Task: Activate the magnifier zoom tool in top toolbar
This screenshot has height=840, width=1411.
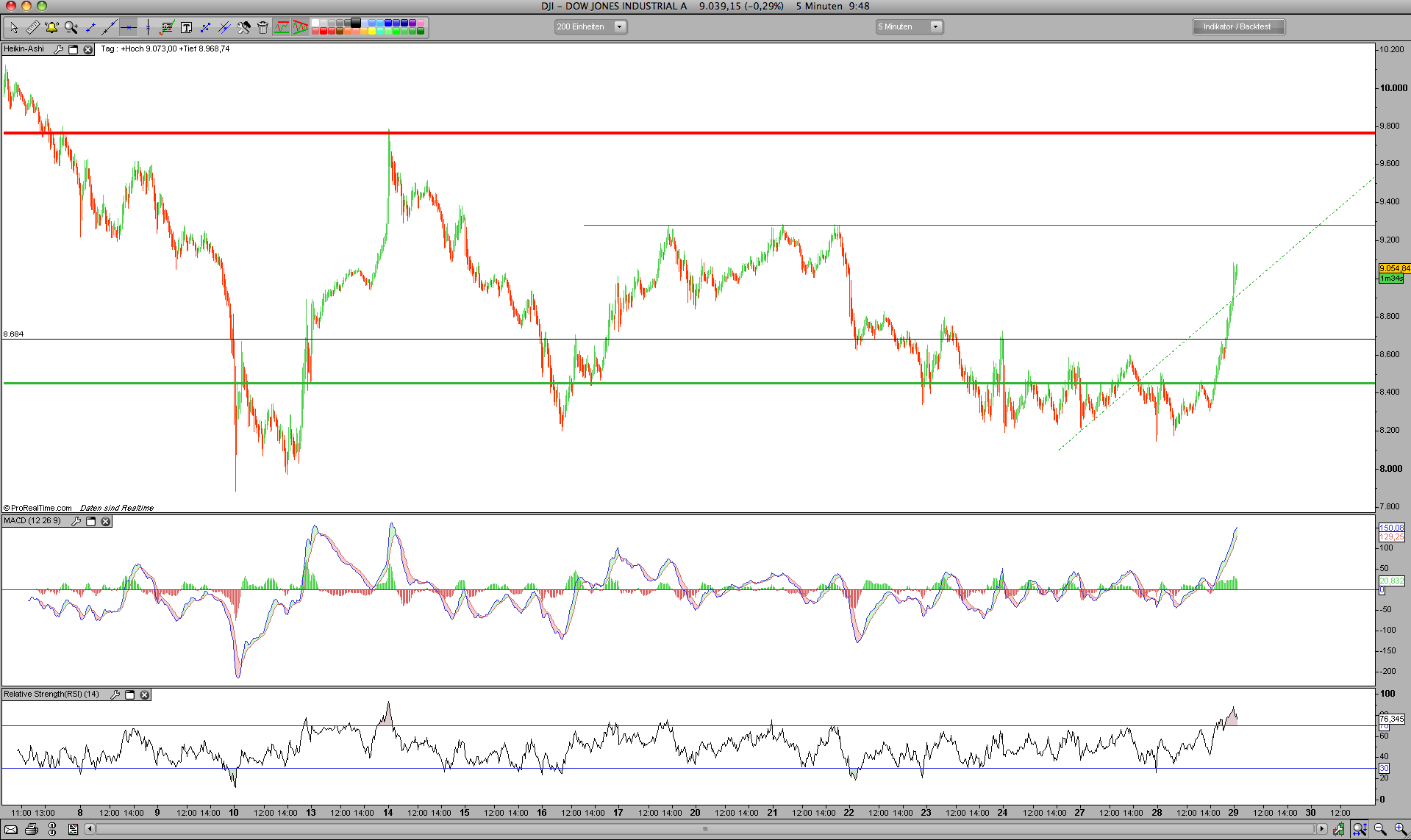Action: pos(71,28)
